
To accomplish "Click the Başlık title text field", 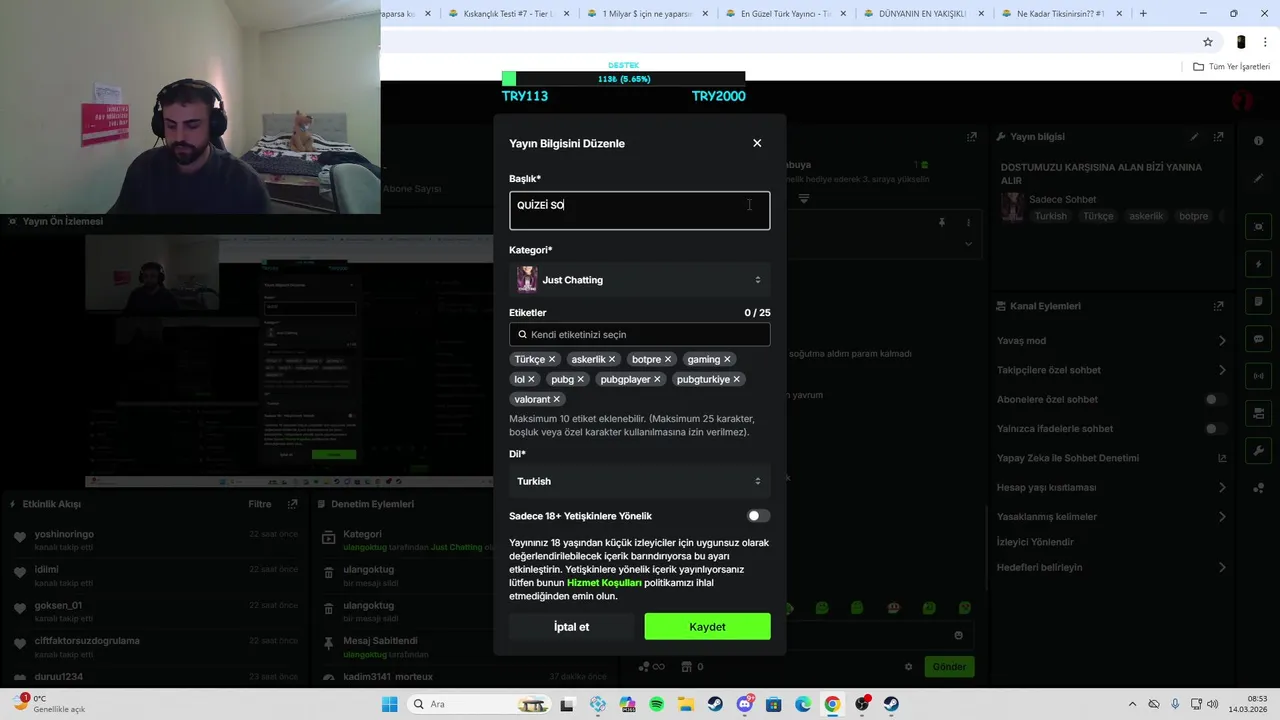I will click(x=639, y=210).
